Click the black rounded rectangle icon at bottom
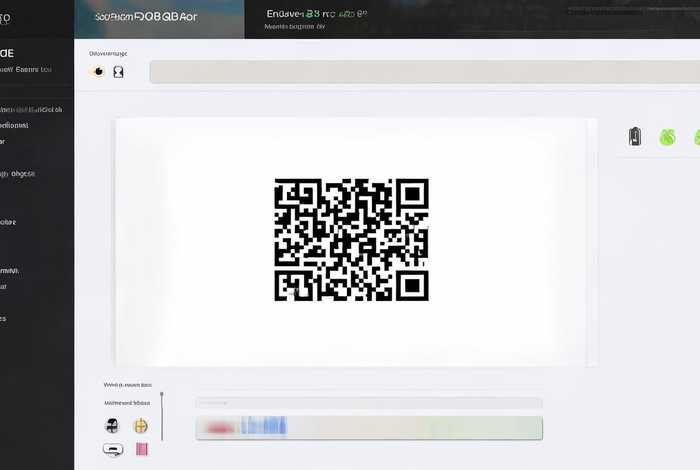 pos(113,449)
